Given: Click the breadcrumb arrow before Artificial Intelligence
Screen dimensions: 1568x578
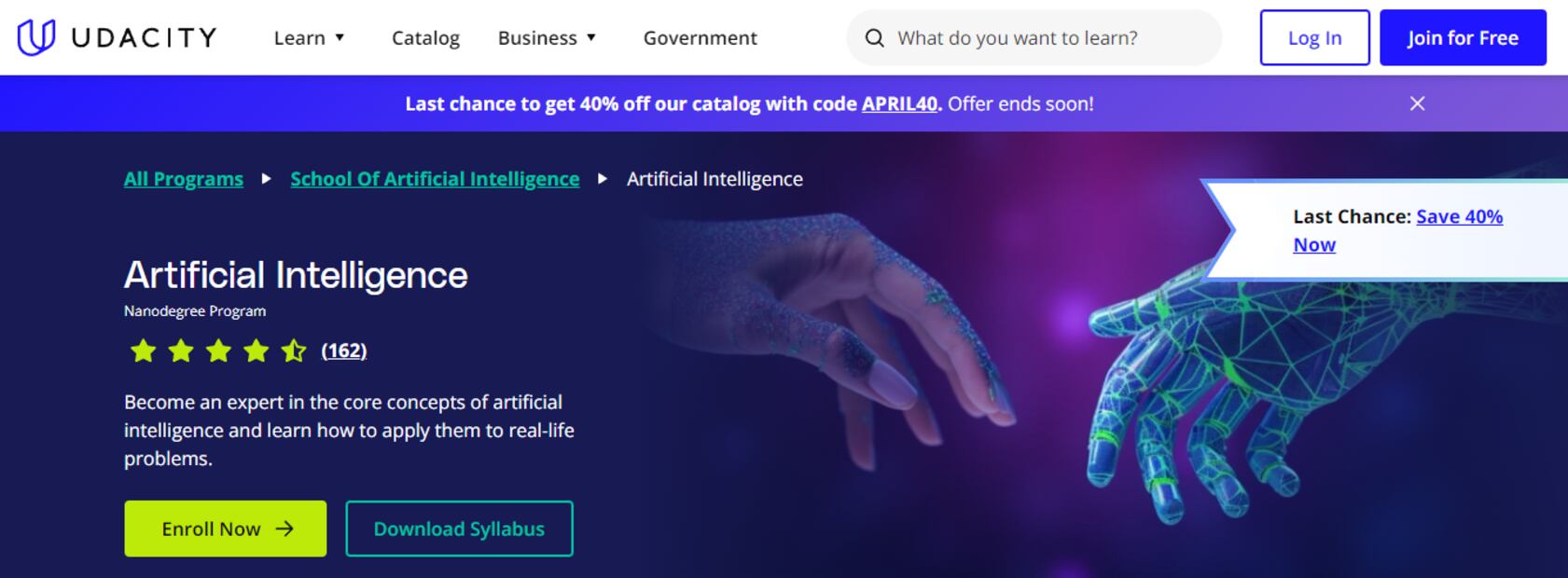Looking at the screenshot, I should point(603,179).
